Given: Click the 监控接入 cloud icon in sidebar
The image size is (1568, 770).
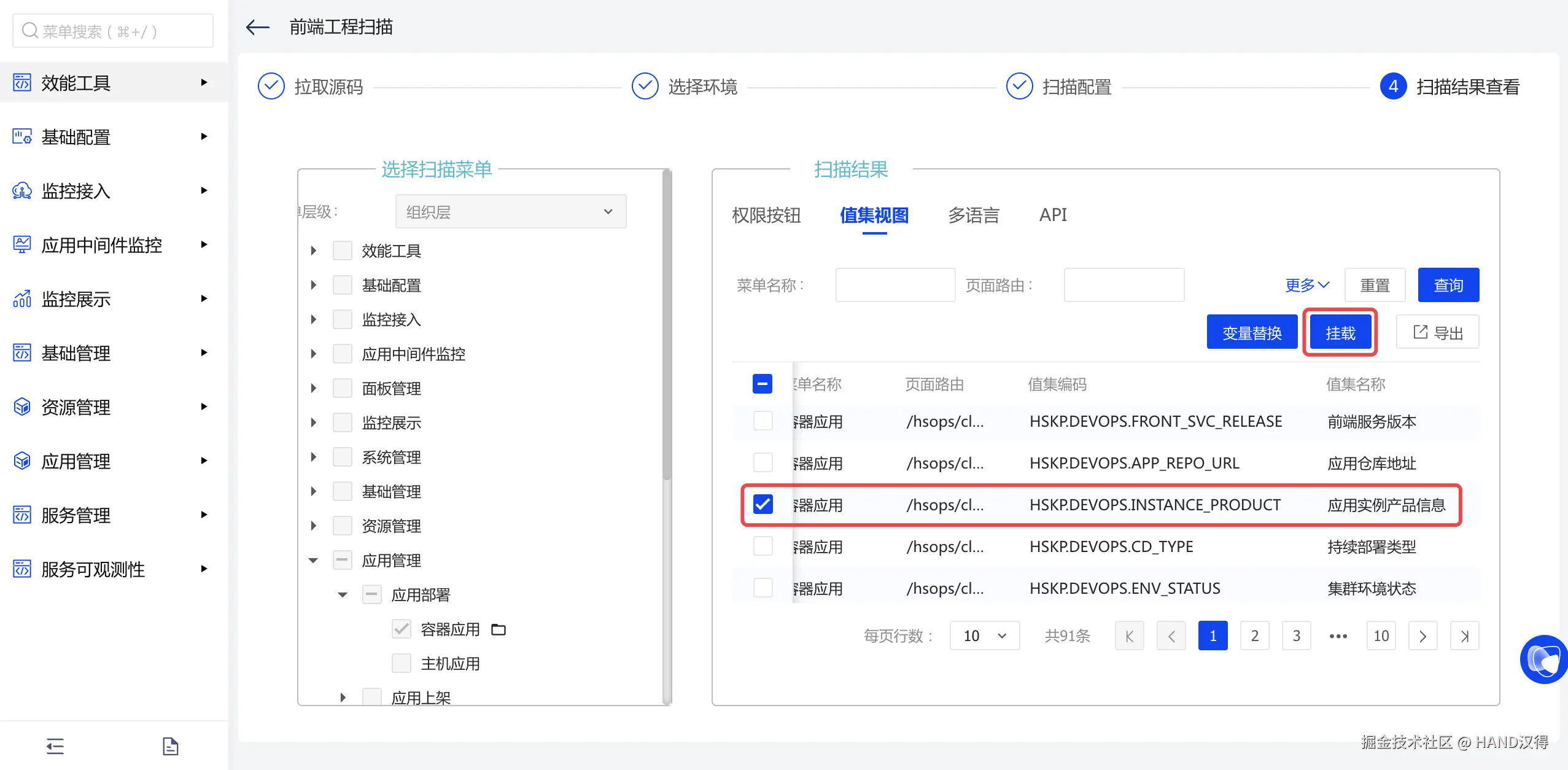Looking at the screenshot, I should [22, 191].
